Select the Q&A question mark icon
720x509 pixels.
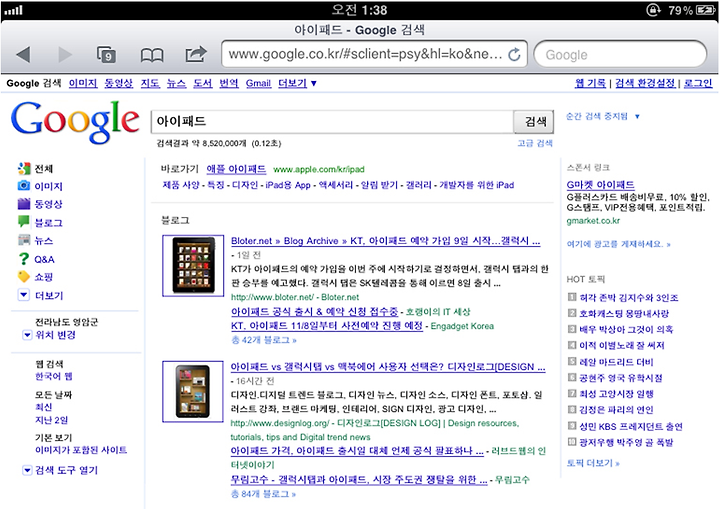point(24,259)
